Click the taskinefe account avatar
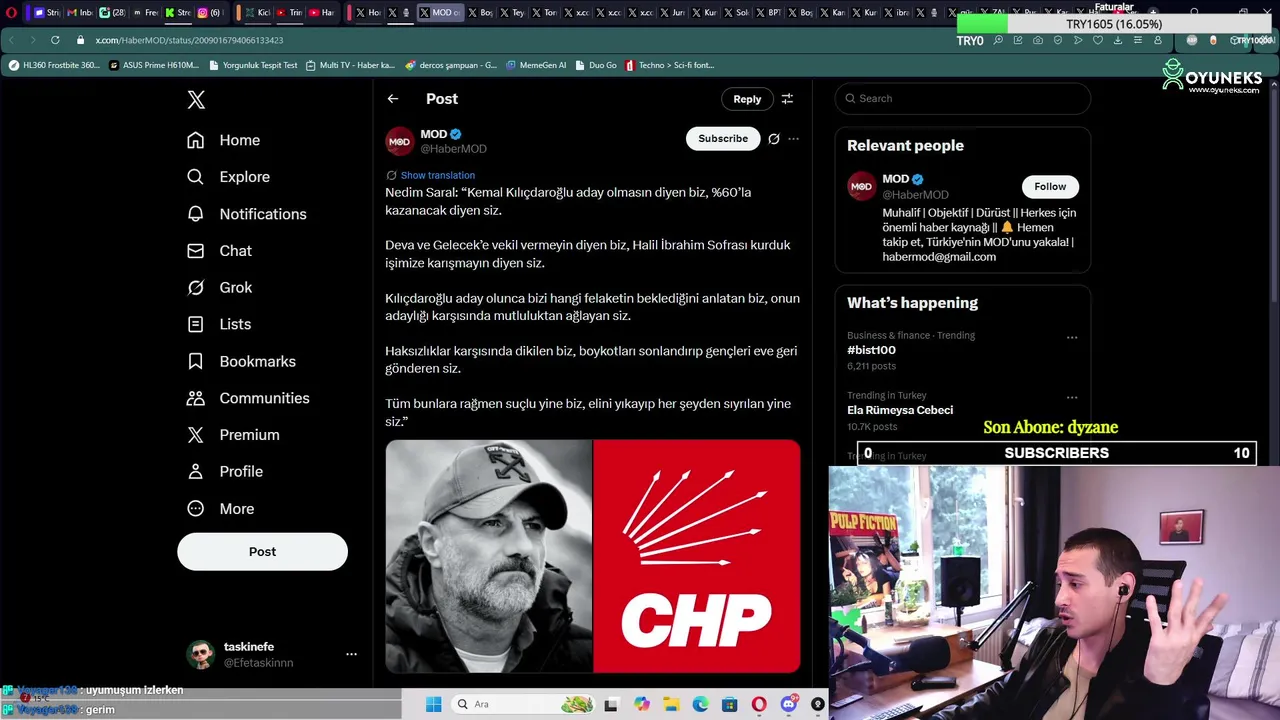The height and width of the screenshot is (720, 1280). 201,655
